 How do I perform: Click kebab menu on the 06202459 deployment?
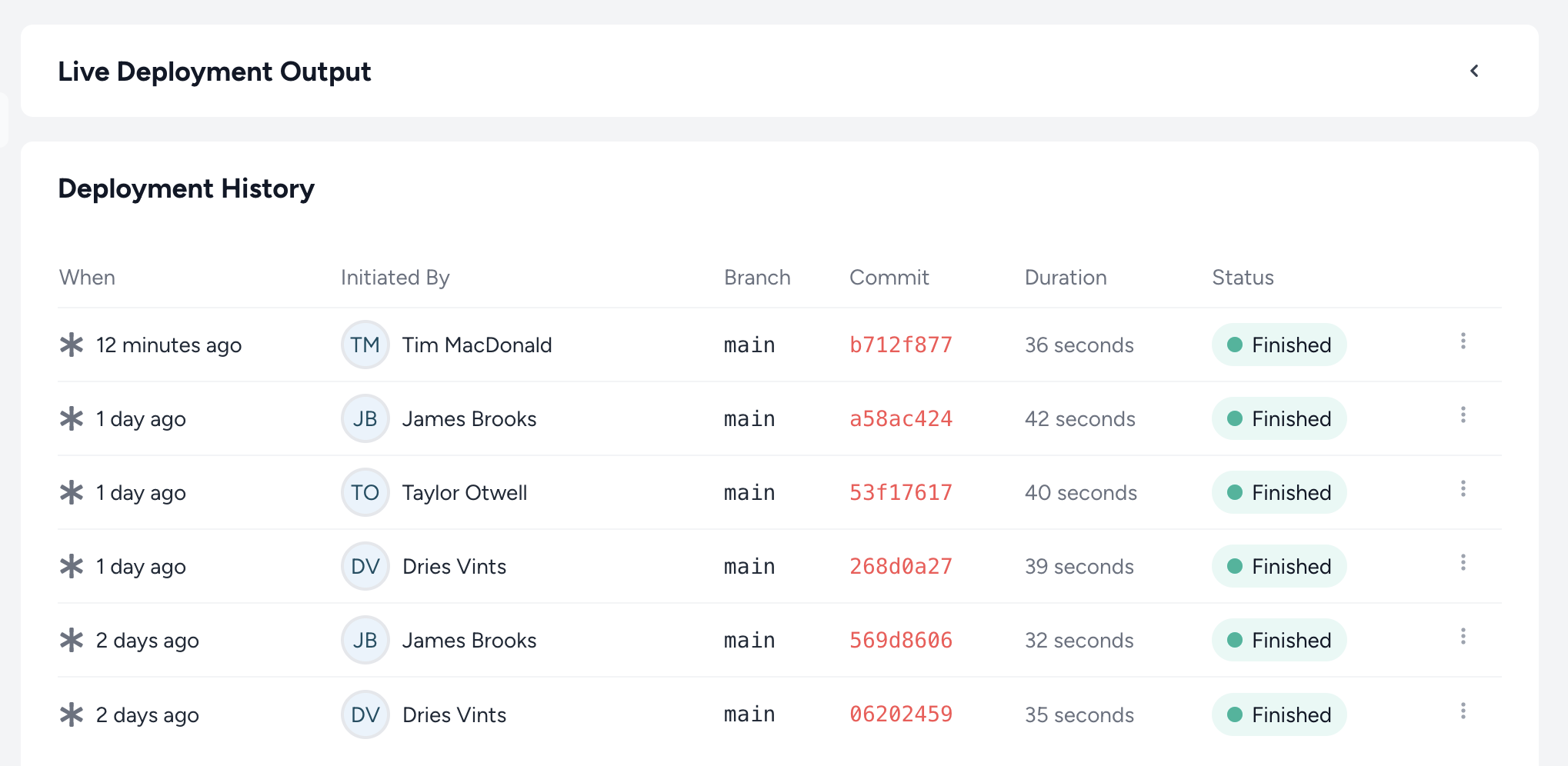pos(1463,711)
